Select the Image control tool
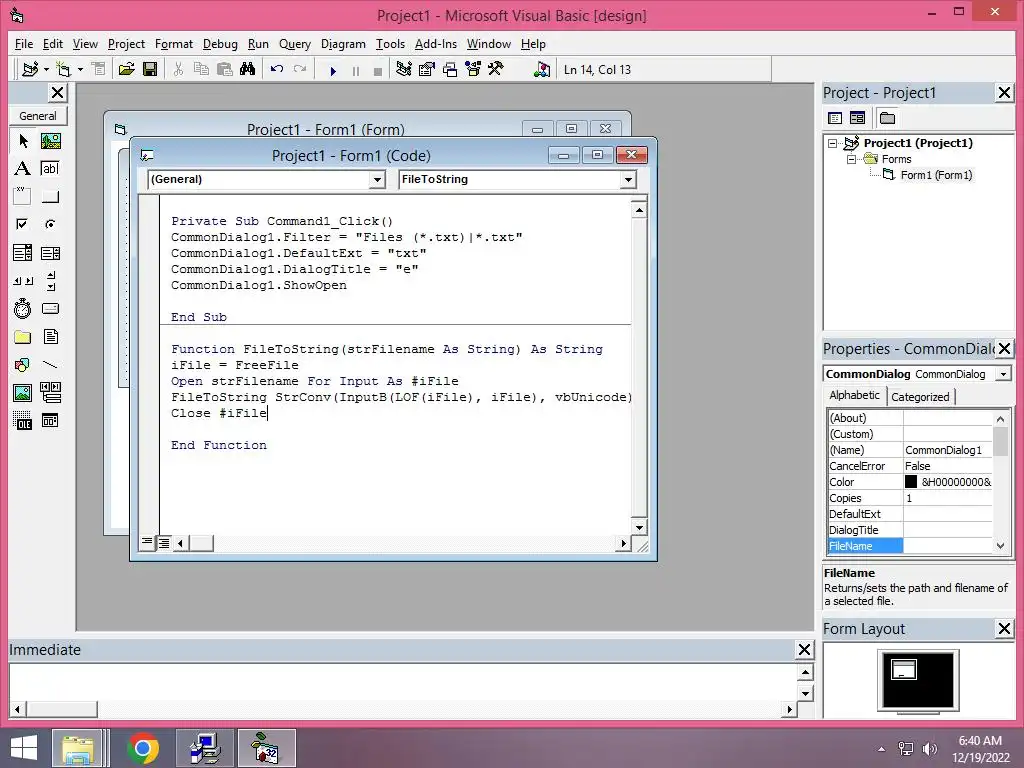1024x768 pixels. [x=23, y=392]
